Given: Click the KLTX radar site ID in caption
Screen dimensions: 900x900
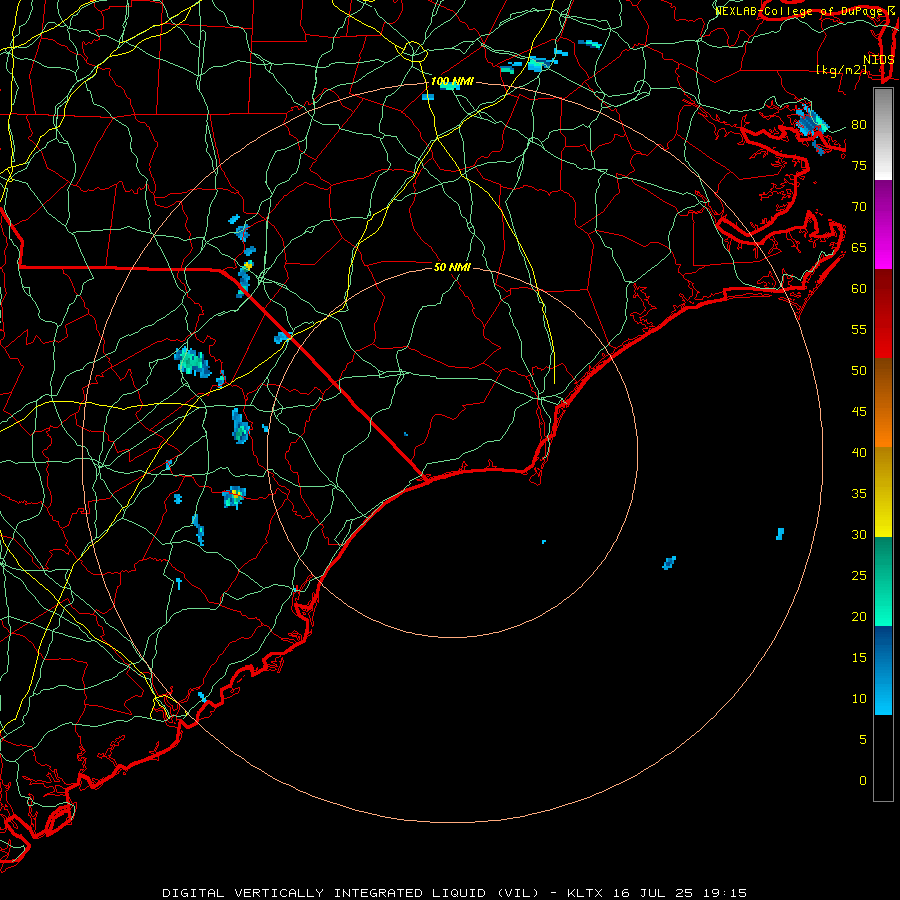Looking at the screenshot, I should (585, 893).
